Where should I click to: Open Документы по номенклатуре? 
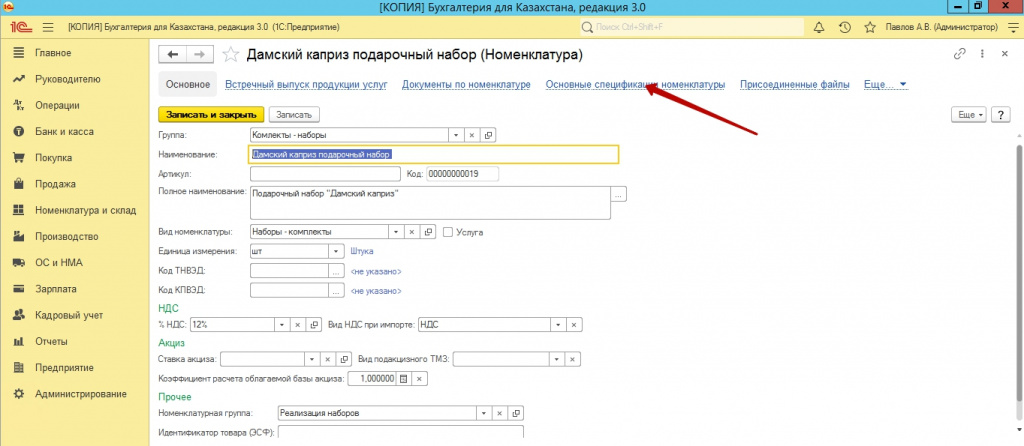click(x=466, y=84)
